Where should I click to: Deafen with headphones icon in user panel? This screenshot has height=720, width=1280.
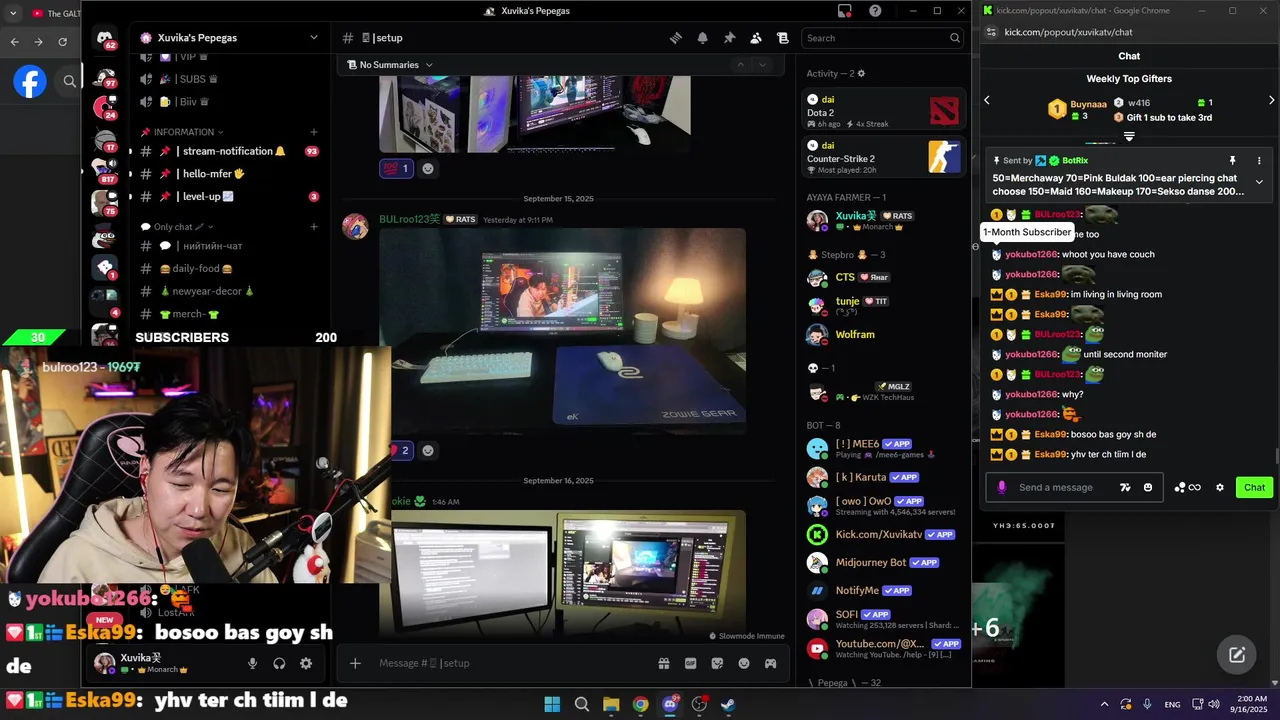click(x=279, y=663)
